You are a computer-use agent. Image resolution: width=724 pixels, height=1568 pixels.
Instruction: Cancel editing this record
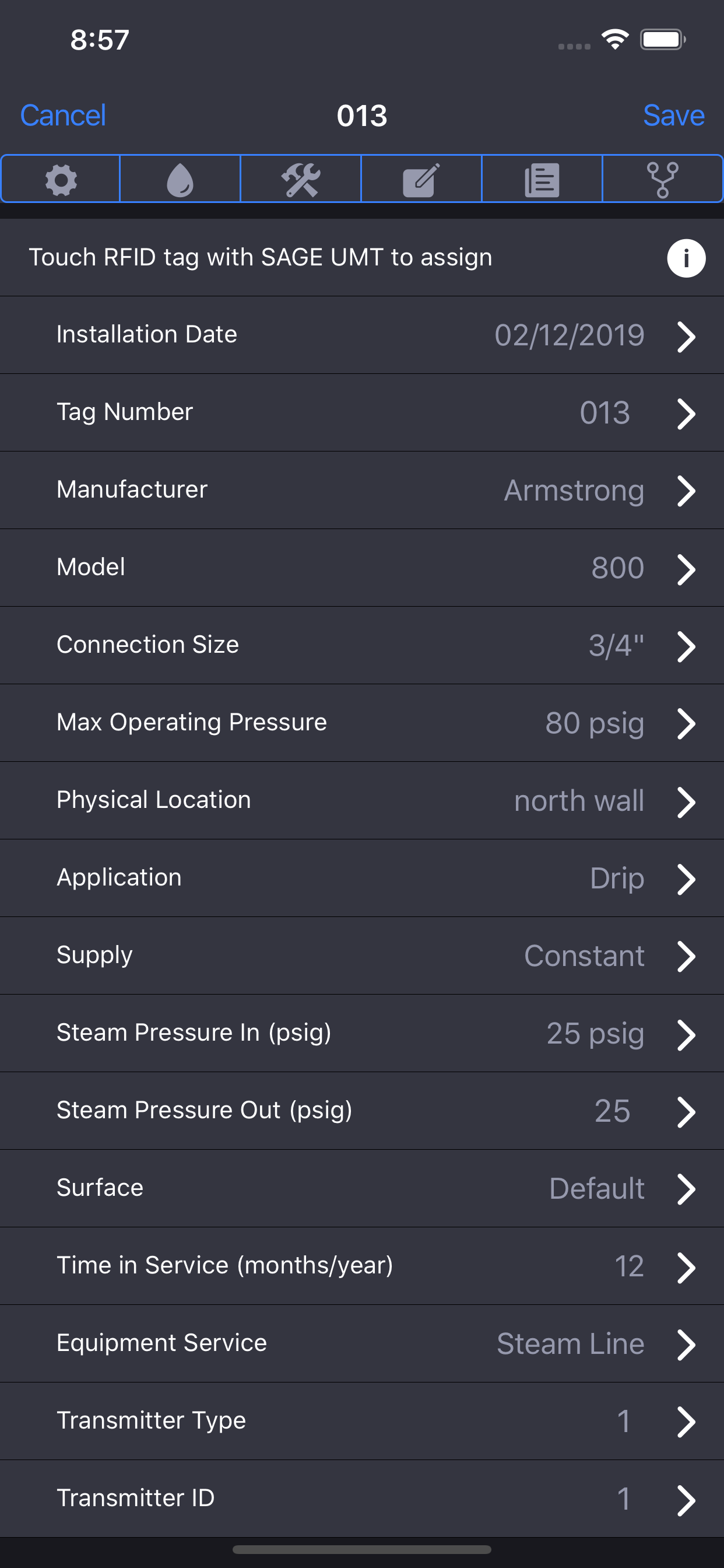tap(63, 115)
